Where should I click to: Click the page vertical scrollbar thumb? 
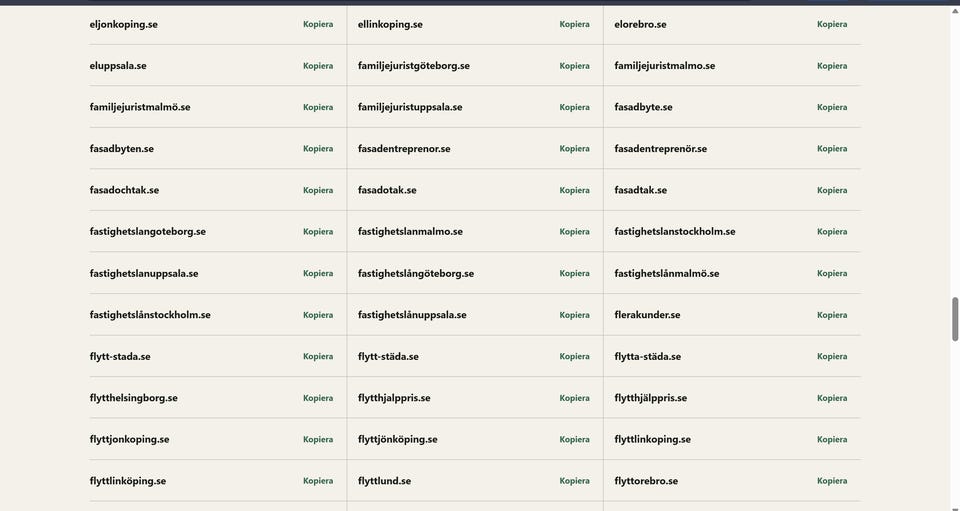(x=954, y=319)
